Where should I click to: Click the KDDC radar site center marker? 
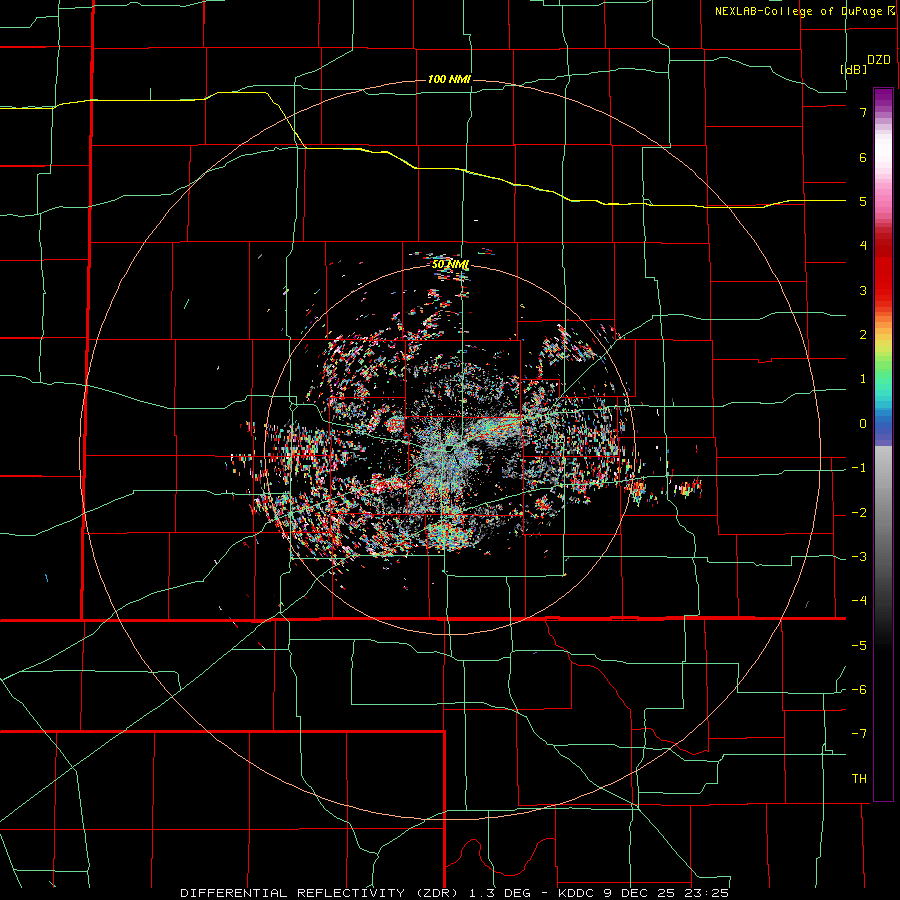tap(449, 448)
